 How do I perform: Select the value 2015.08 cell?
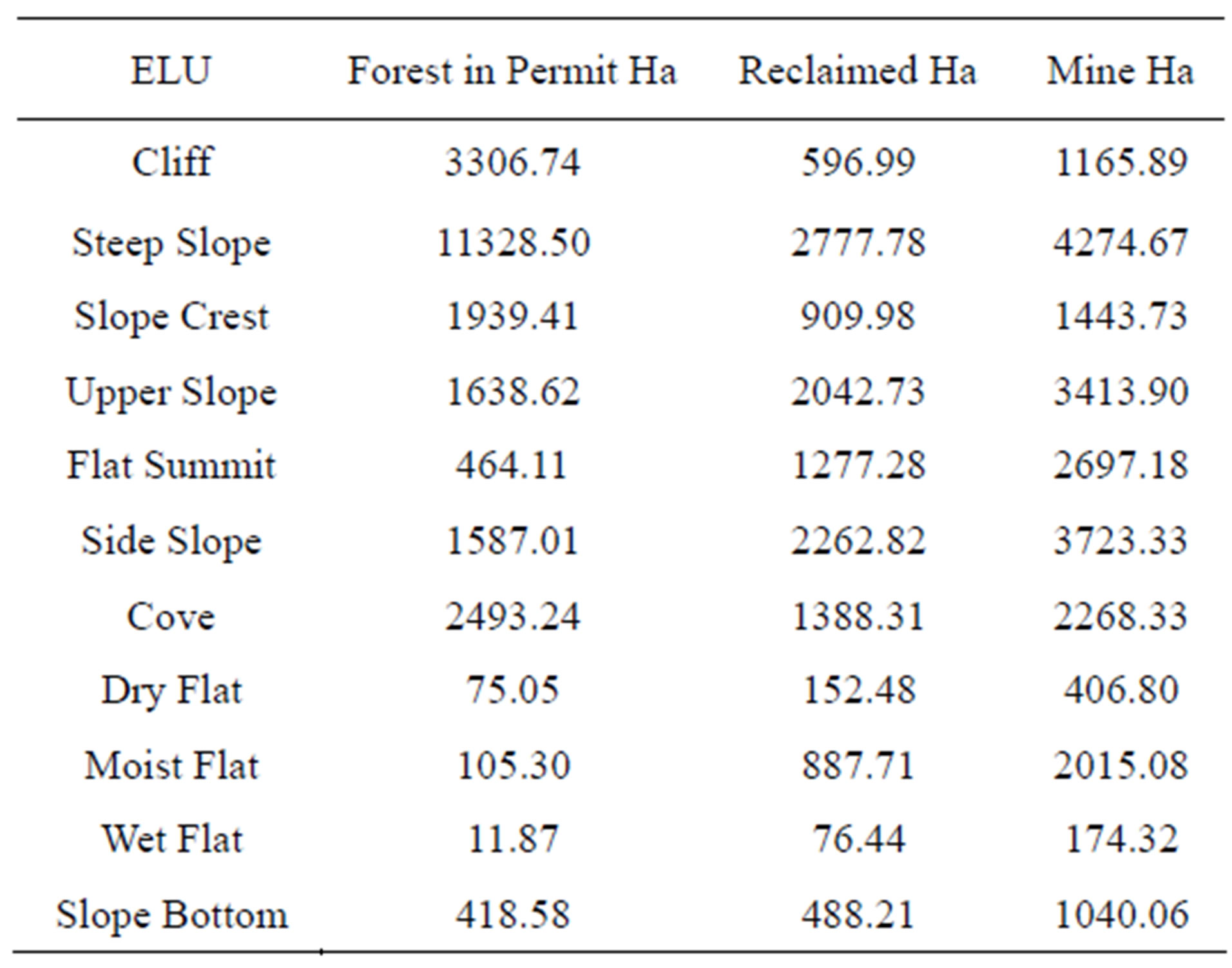point(1121,766)
